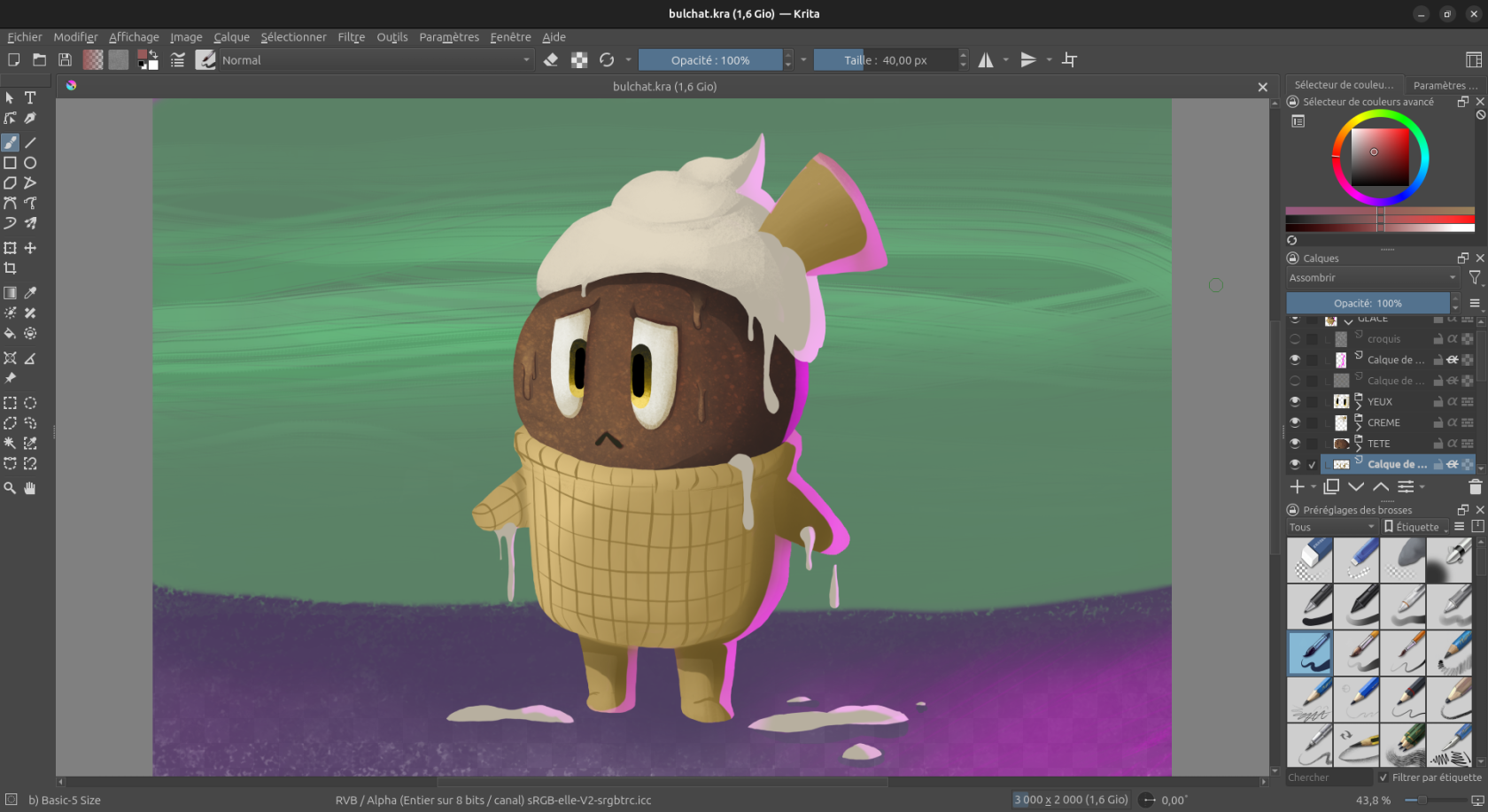Viewport: 1488px width, 812px height.
Task: Open the Étiquette dropdown
Action: pyautogui.click(x=1415, y=527)
